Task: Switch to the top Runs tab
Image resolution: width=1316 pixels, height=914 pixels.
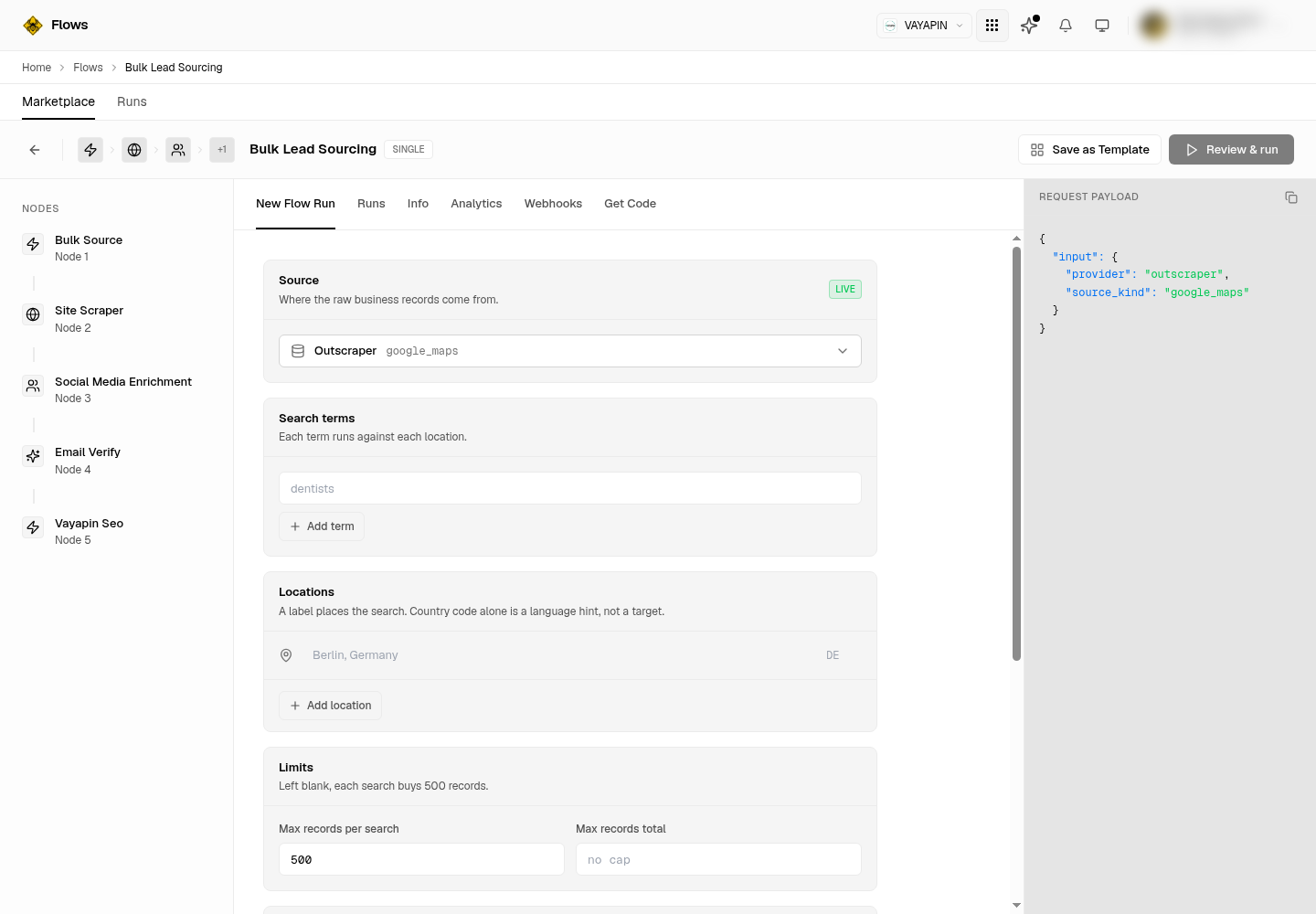Action: (x=132, y=101)
